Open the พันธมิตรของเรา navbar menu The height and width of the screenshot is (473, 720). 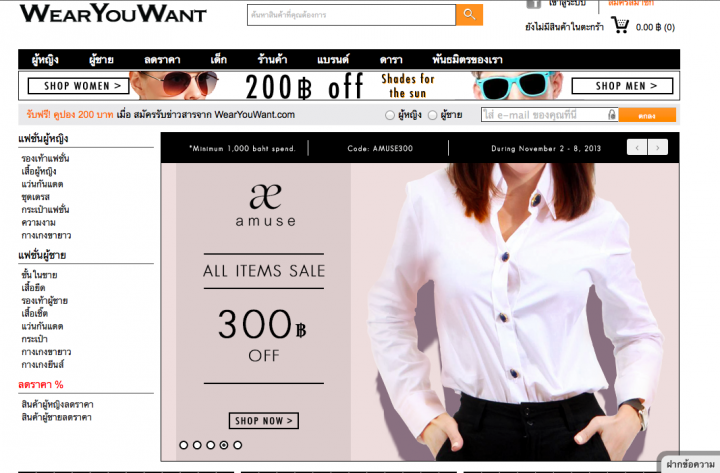(x=467, y=60)
